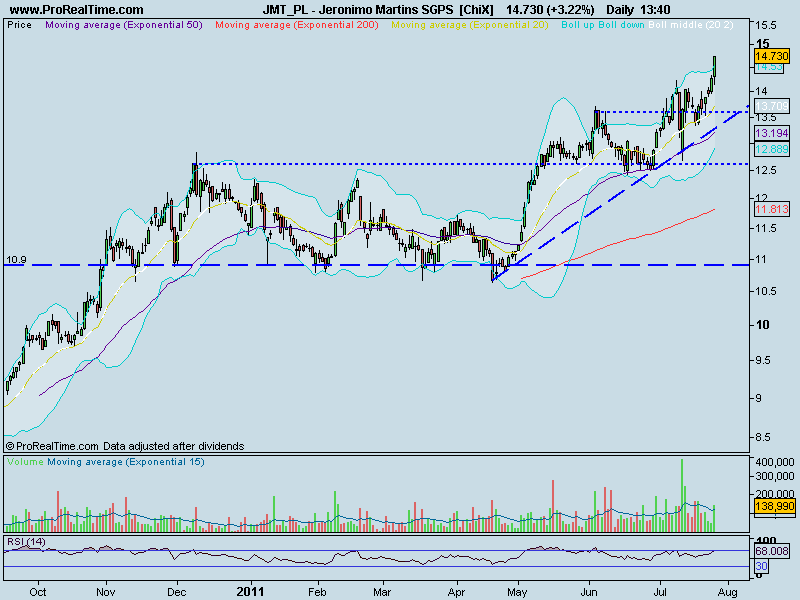Select the Exponential 20 moving average label
Viewport: 800px width, 600px height.
[470, 25]
